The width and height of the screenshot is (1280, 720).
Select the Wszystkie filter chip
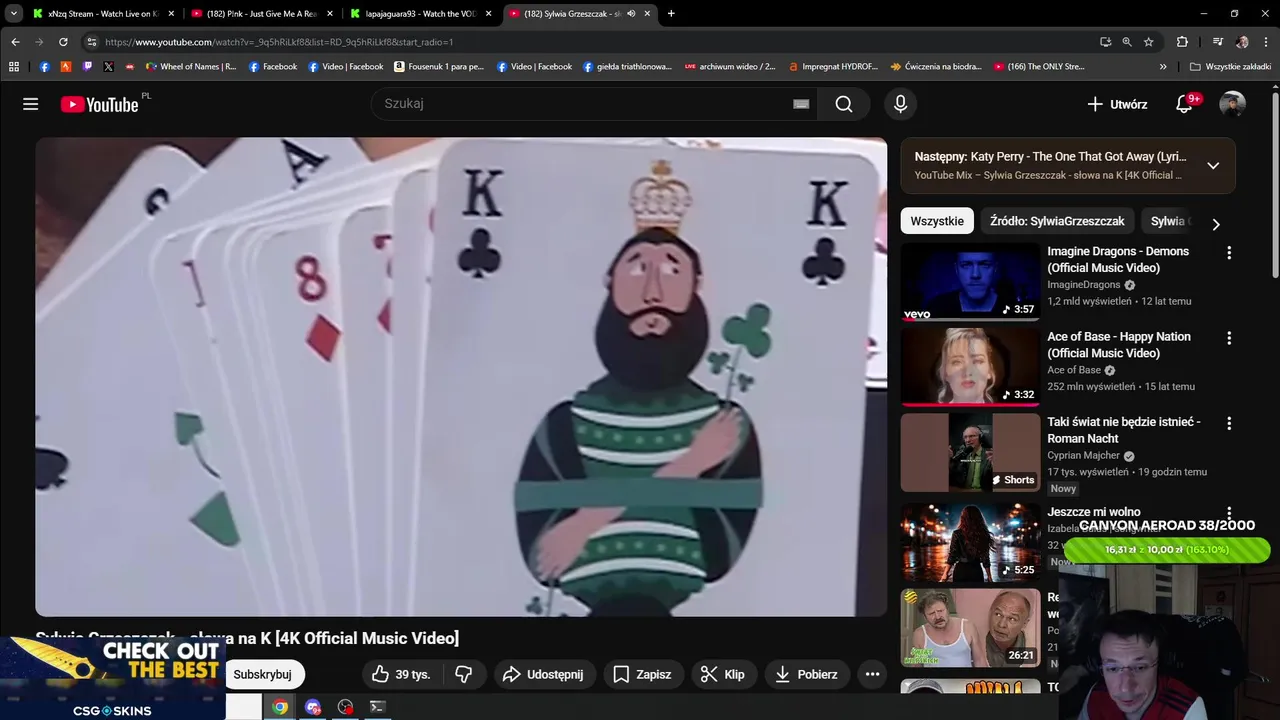(x=937, y=221)
